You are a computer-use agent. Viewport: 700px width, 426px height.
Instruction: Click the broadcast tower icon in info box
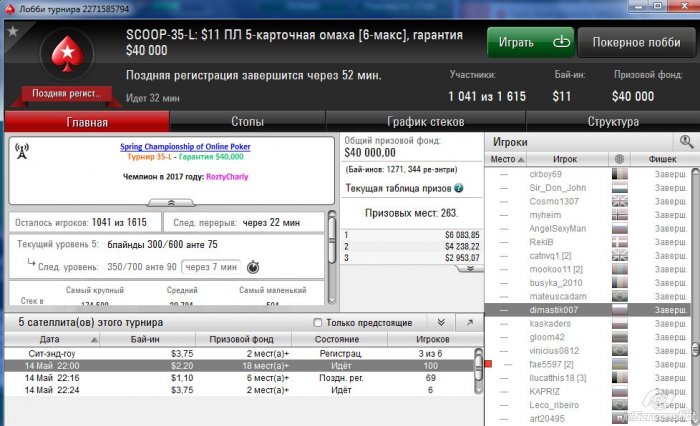pyautogui.click(x=22, y=151)
